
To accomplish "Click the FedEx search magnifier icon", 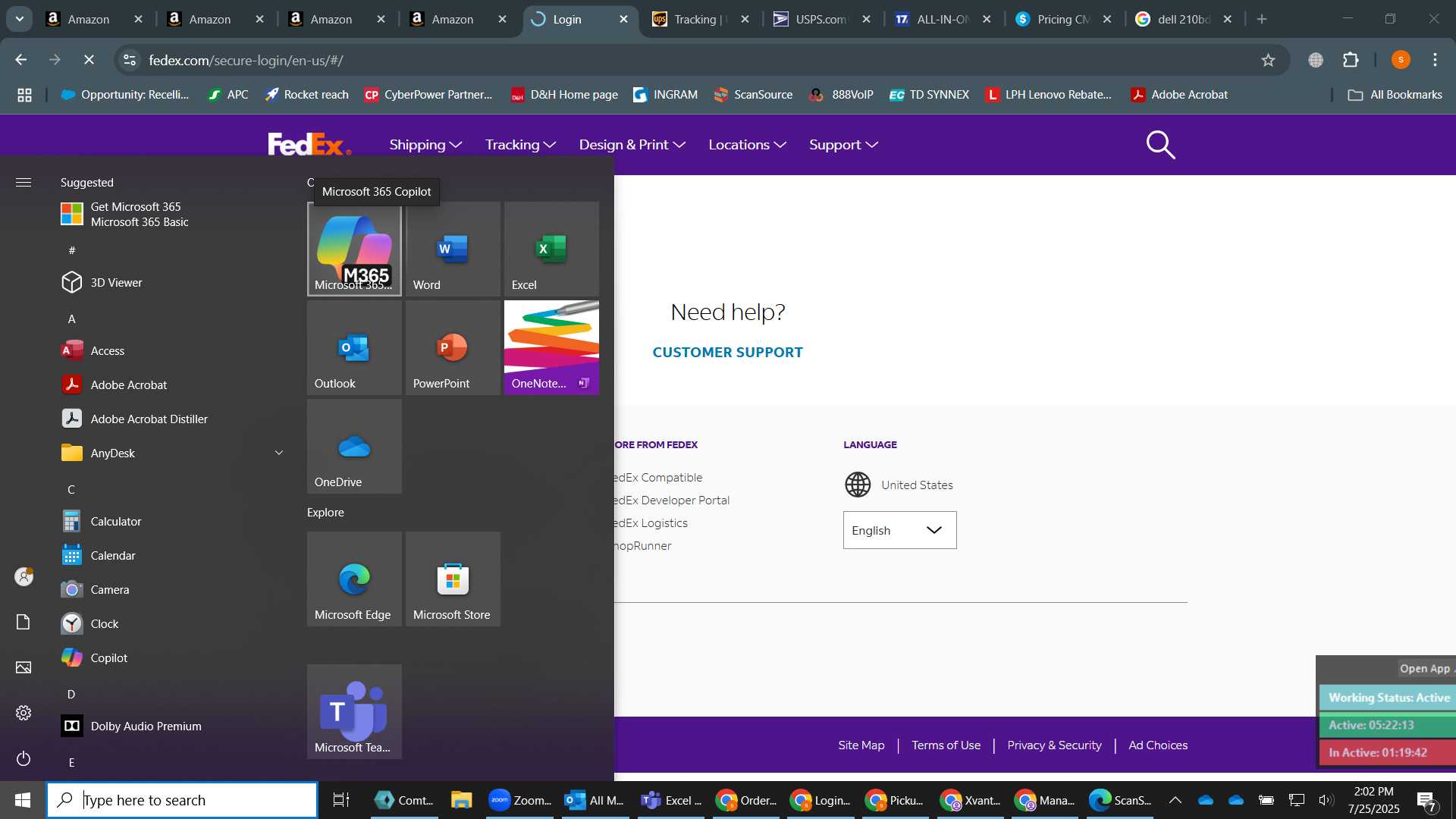I will point(1160,144).
